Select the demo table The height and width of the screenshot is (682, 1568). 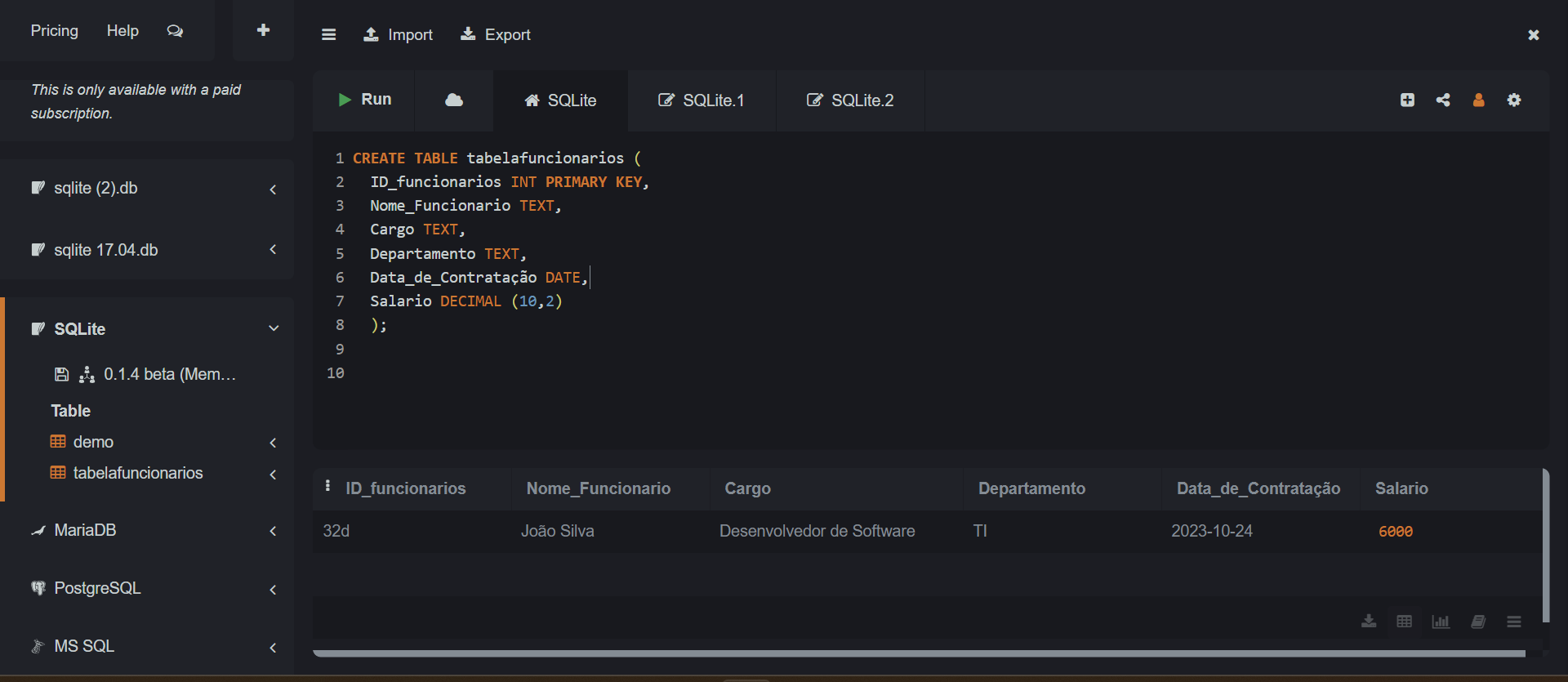pos(93,442)
